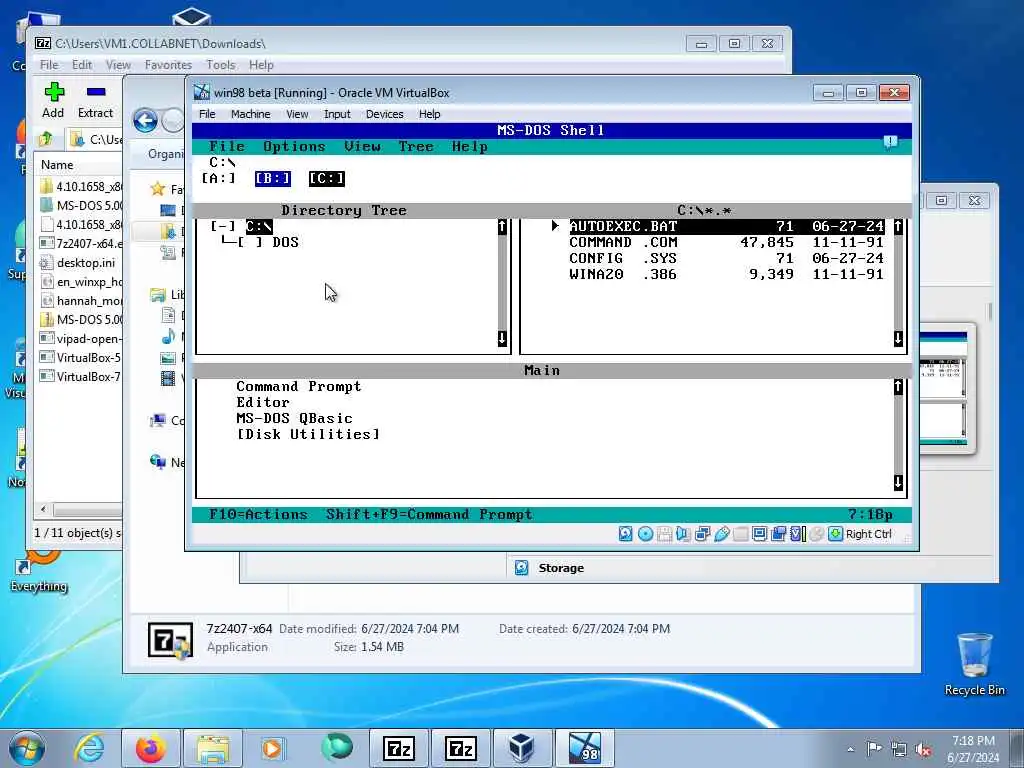This screenshot has width=1024, height=768.
Task: Select drive A: in MS-DOS Shell
Action: (219, 178)
